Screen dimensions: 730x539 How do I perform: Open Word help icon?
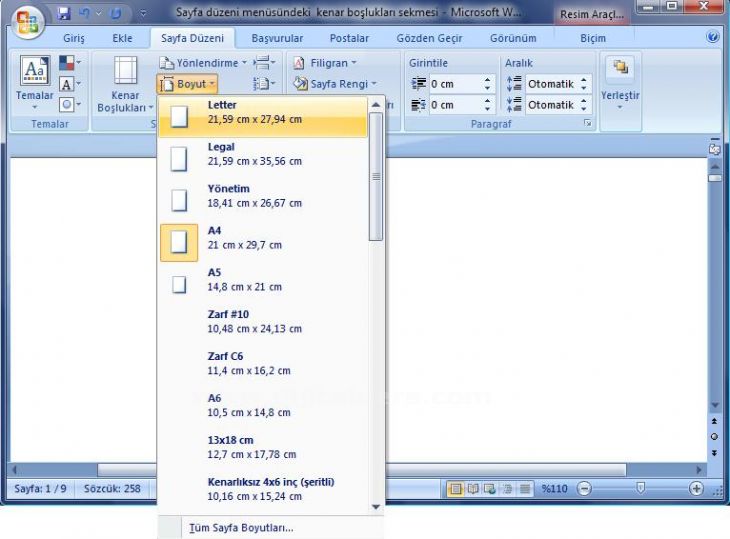click(713, 37)
